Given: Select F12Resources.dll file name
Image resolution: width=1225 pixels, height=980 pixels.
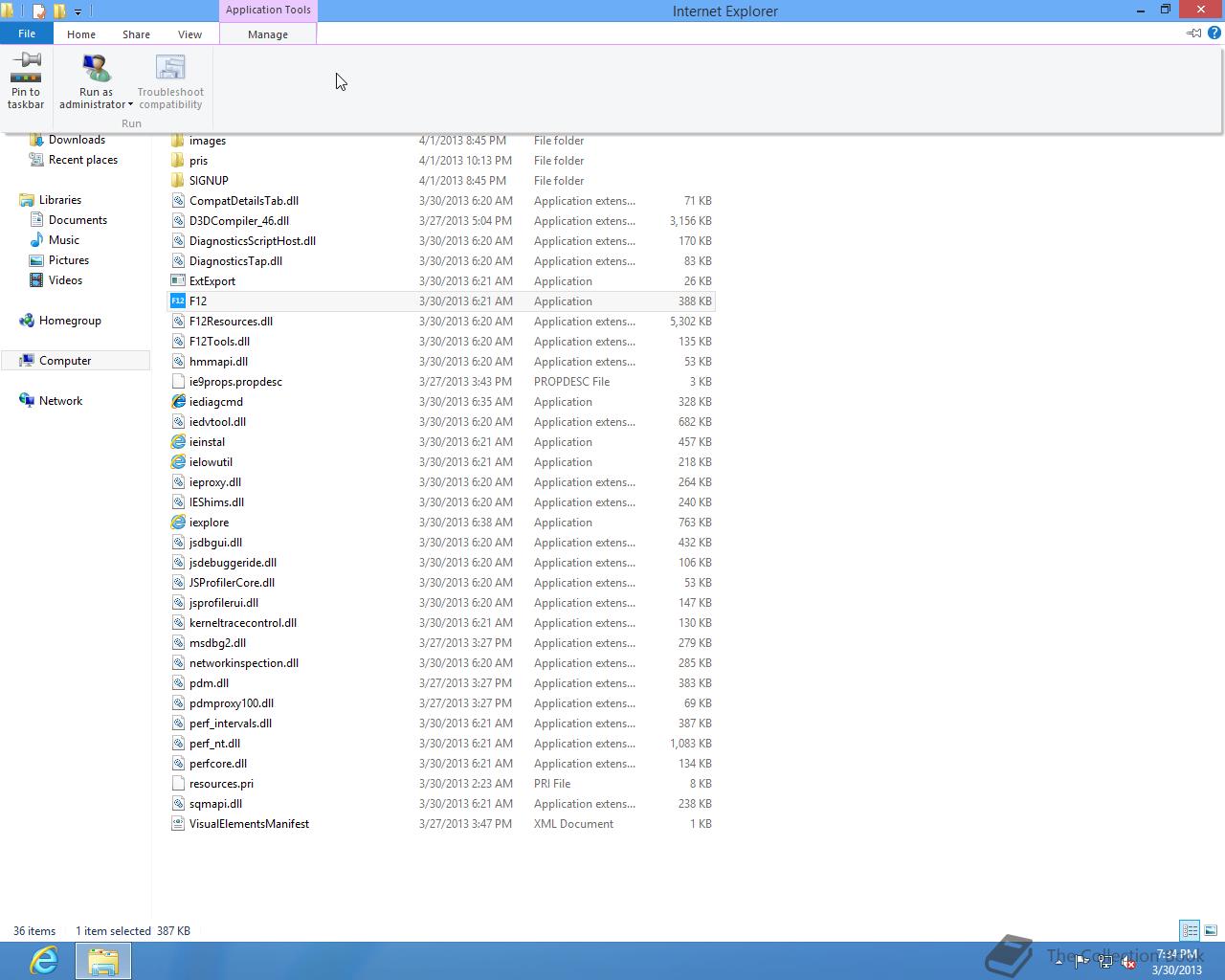Looking at the screenshot, I should [231, 322].
